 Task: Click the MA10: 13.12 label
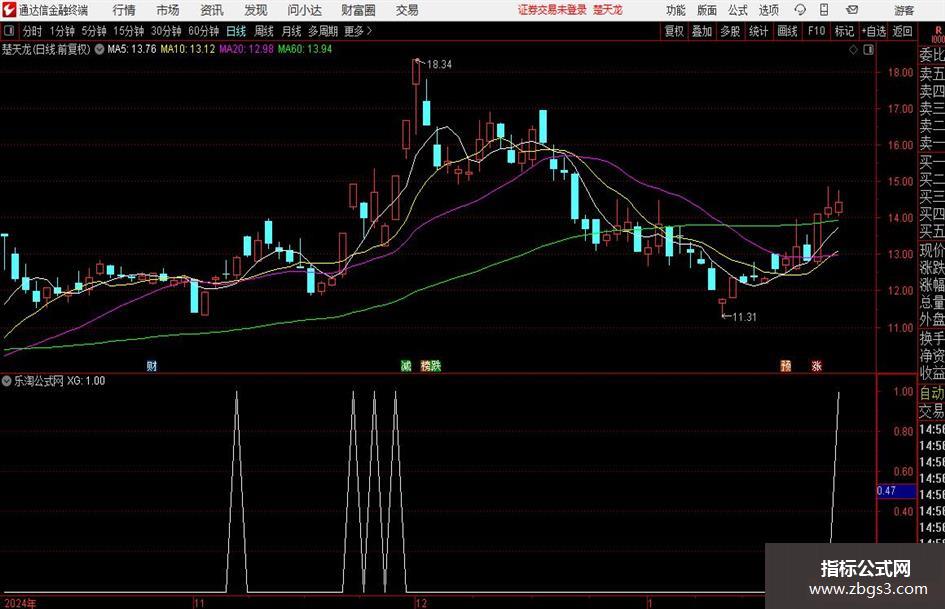pyautogui.click(x=187, y=49)
